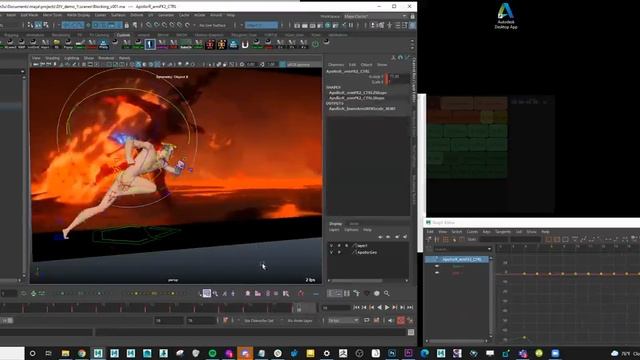The image size is (640, 360).
Task: Click the command line input area
Action: pos(47,333)
